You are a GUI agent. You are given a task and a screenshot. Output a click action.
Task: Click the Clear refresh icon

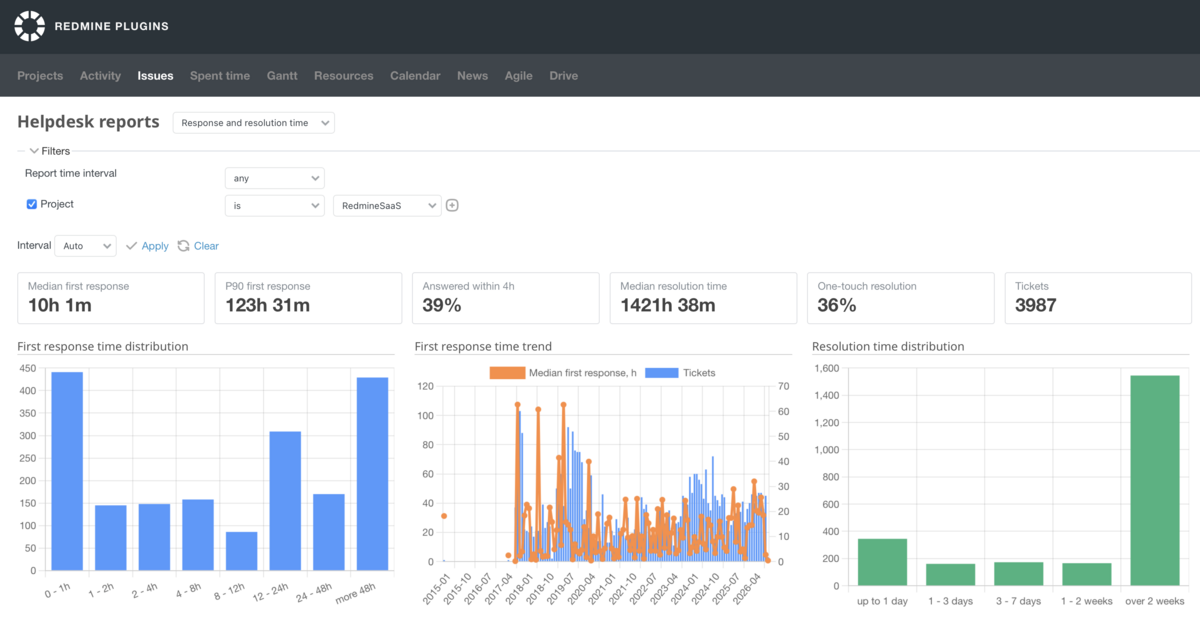pyautogui.click(x=183, y=246)
